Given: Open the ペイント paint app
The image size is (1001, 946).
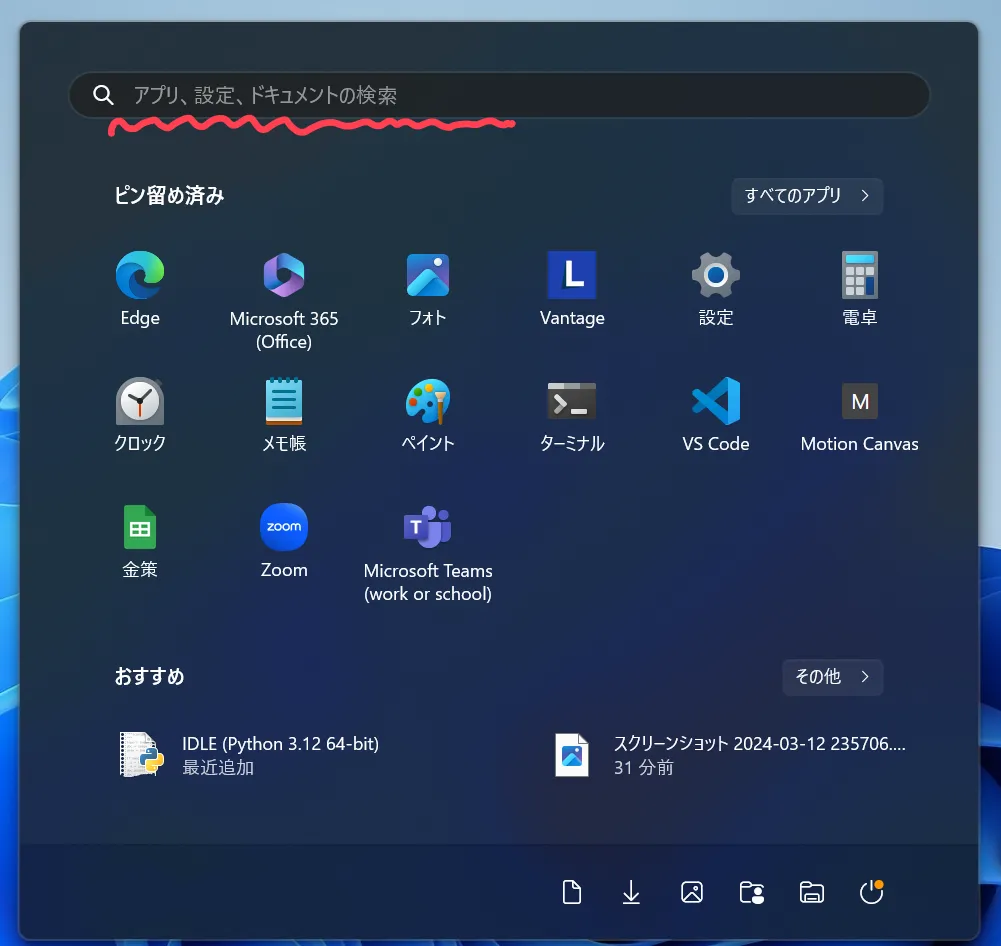Looking at the screenshot, I should pyautogui.click(x=428, y=402).
